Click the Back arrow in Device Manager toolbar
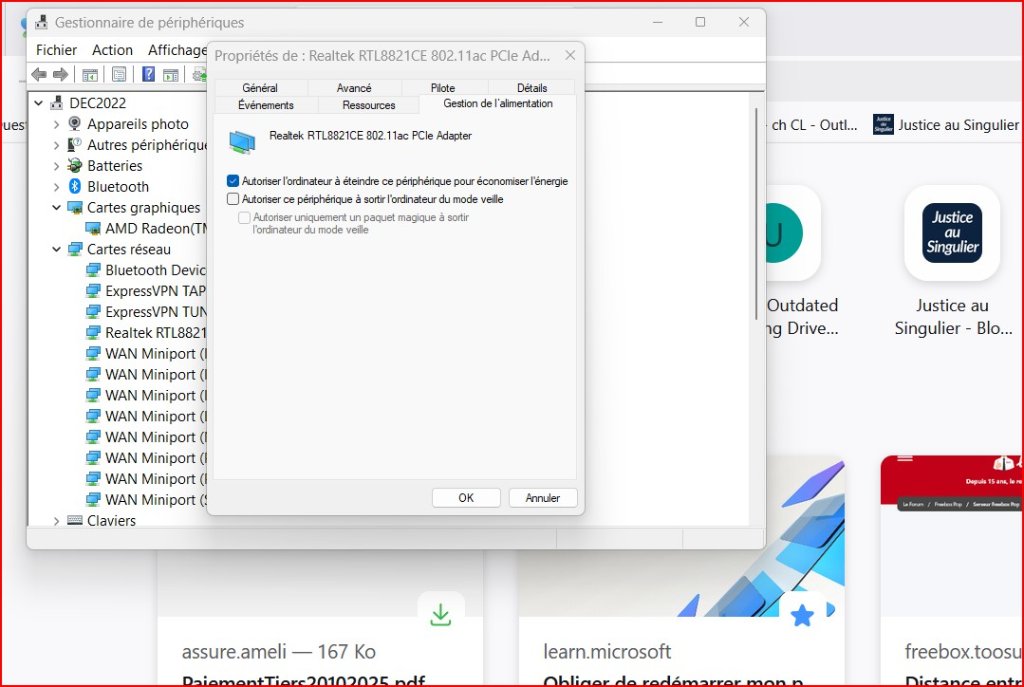 39,75
